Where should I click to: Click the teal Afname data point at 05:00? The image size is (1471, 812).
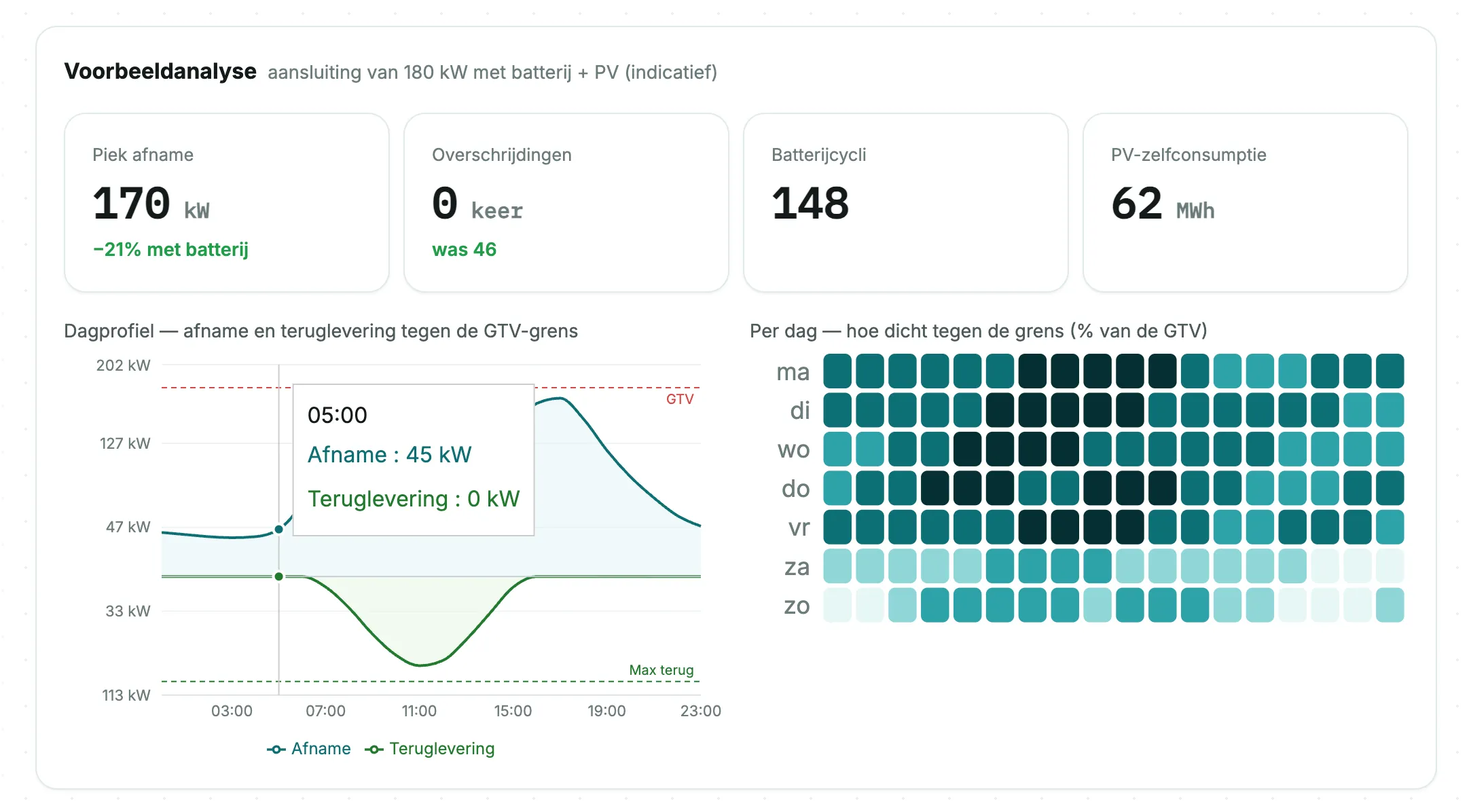[x=279, y=530]
